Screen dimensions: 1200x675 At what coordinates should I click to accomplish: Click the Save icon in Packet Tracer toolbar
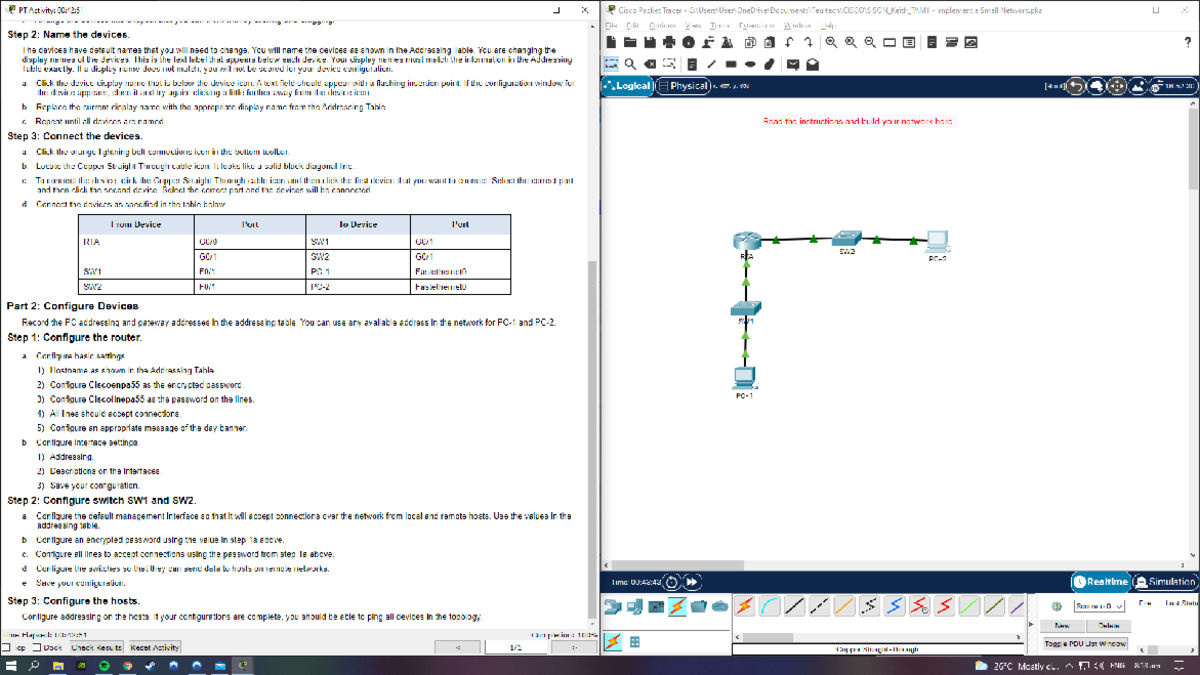coord(648,41)
